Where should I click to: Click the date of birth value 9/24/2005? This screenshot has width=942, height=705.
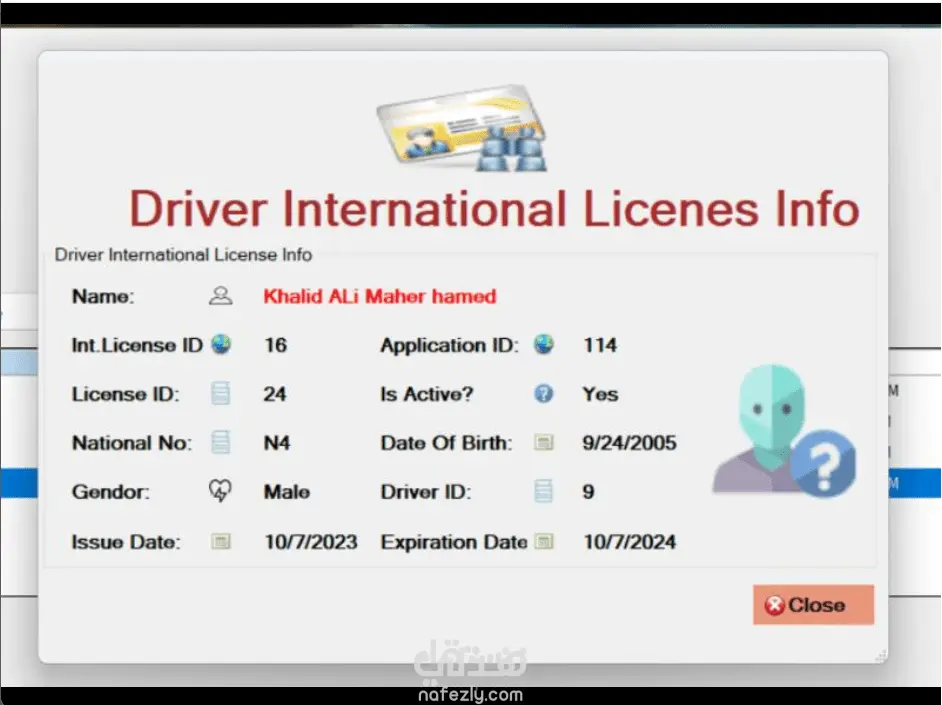tap(629, 442)
